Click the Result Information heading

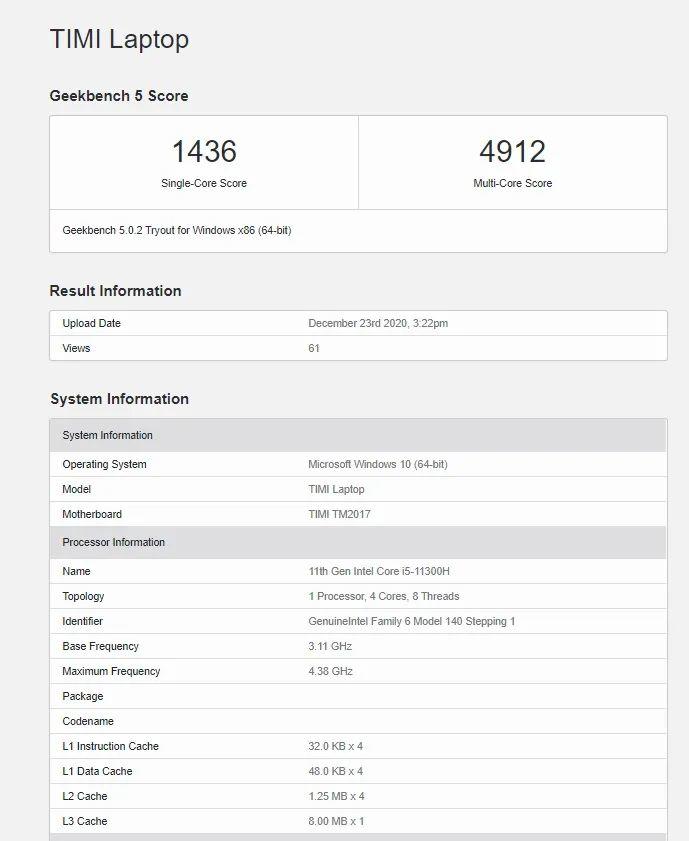pos(115,291)
